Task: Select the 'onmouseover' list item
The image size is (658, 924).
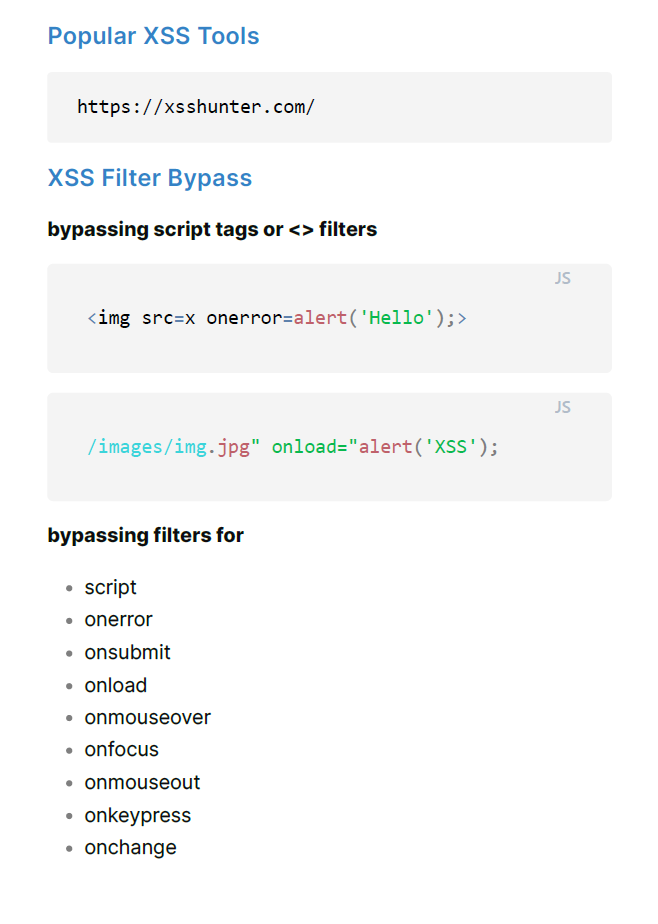Action: 147,717
